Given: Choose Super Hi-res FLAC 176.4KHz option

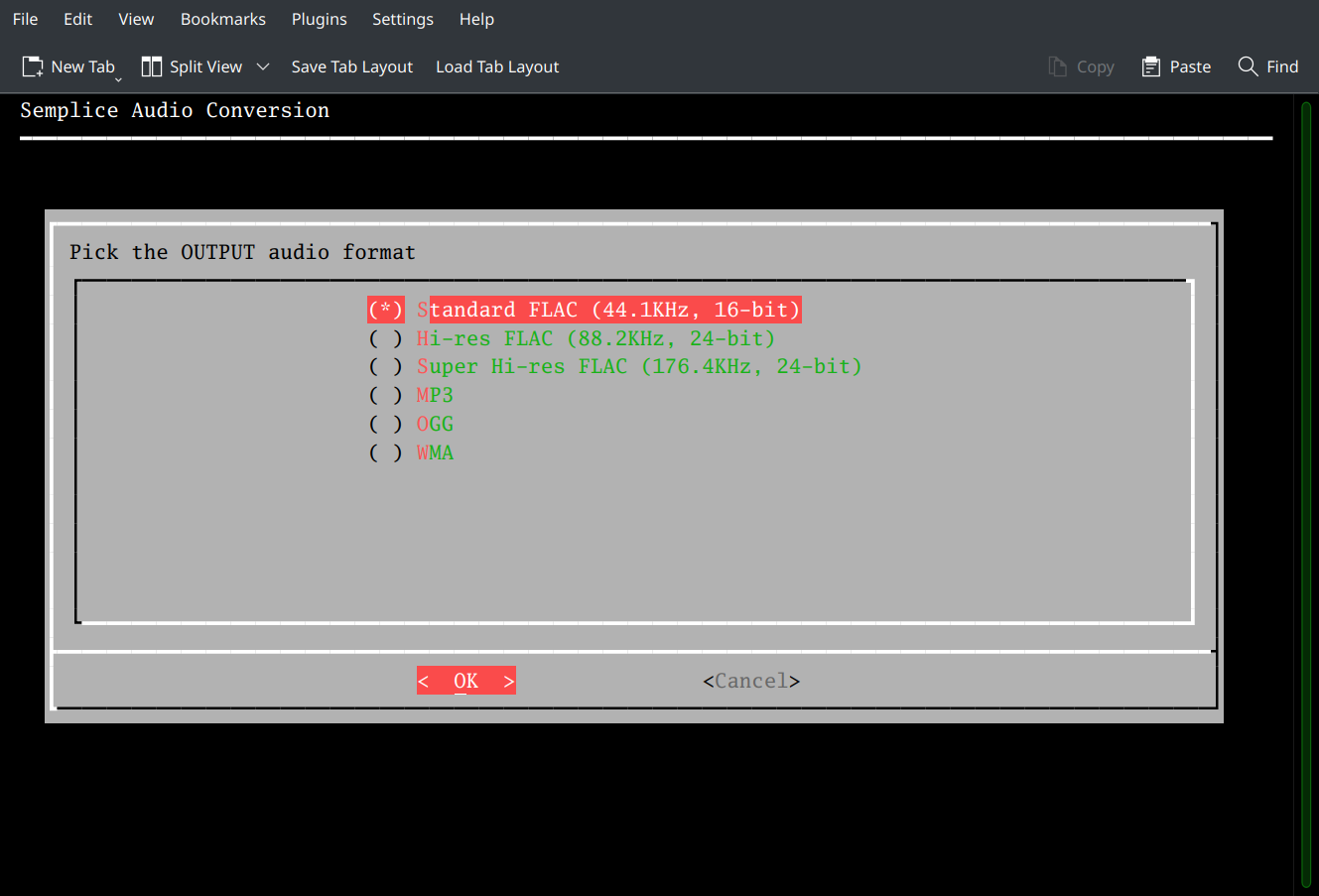Looking at the screenshot, I should pyautogui.click(x=386, y=367).
